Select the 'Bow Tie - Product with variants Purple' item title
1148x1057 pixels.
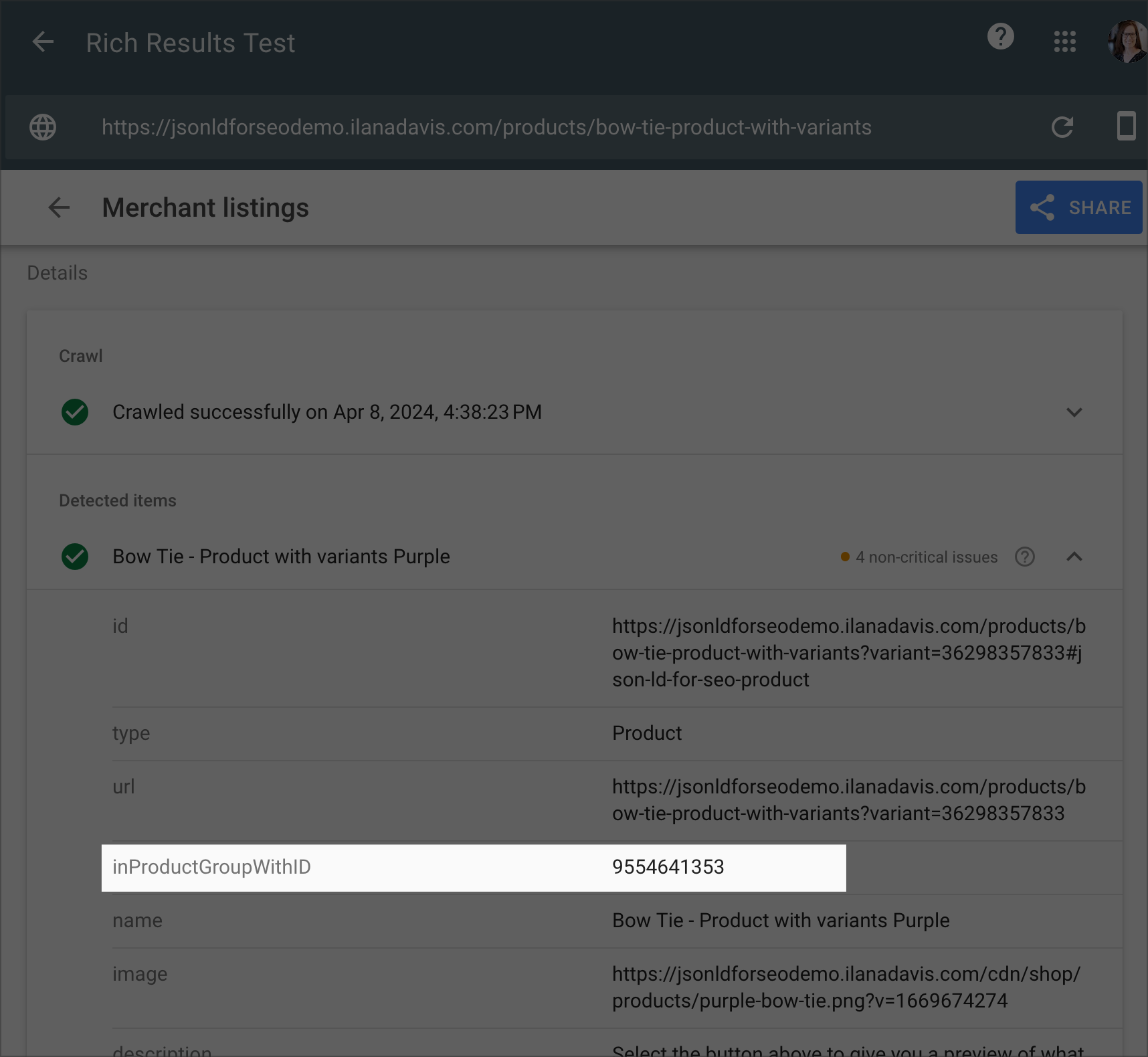281,557
